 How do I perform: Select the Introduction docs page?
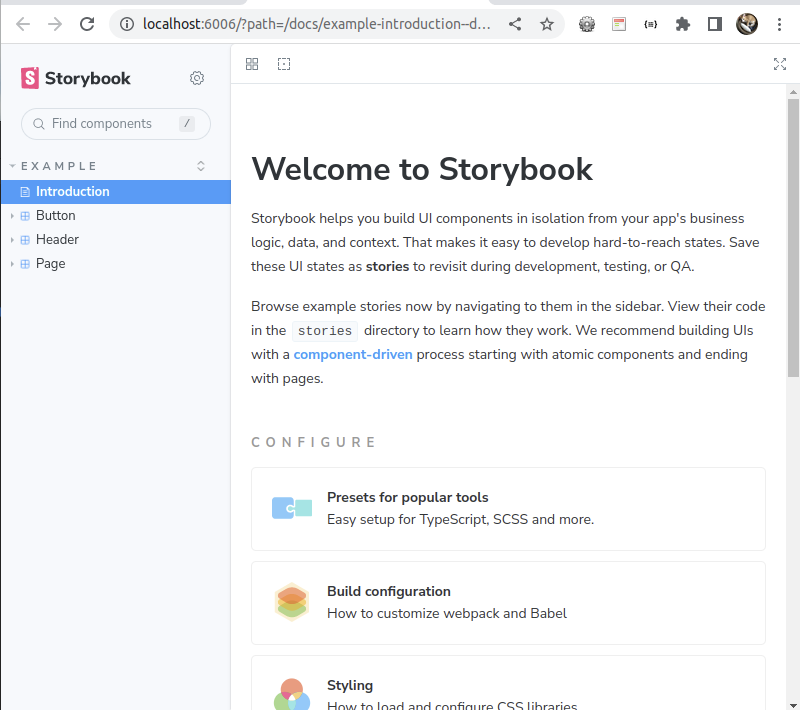click(x=116, y=192)
